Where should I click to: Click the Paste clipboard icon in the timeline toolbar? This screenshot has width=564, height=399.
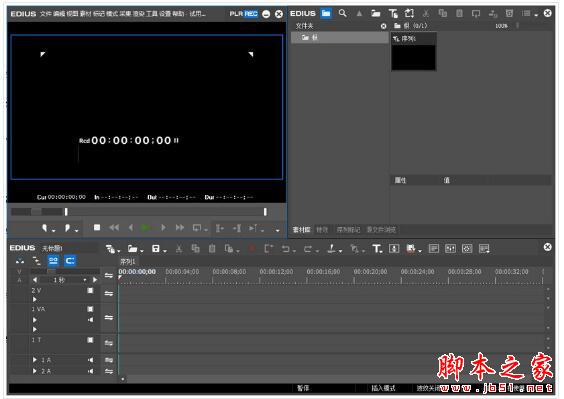point(212,248)
